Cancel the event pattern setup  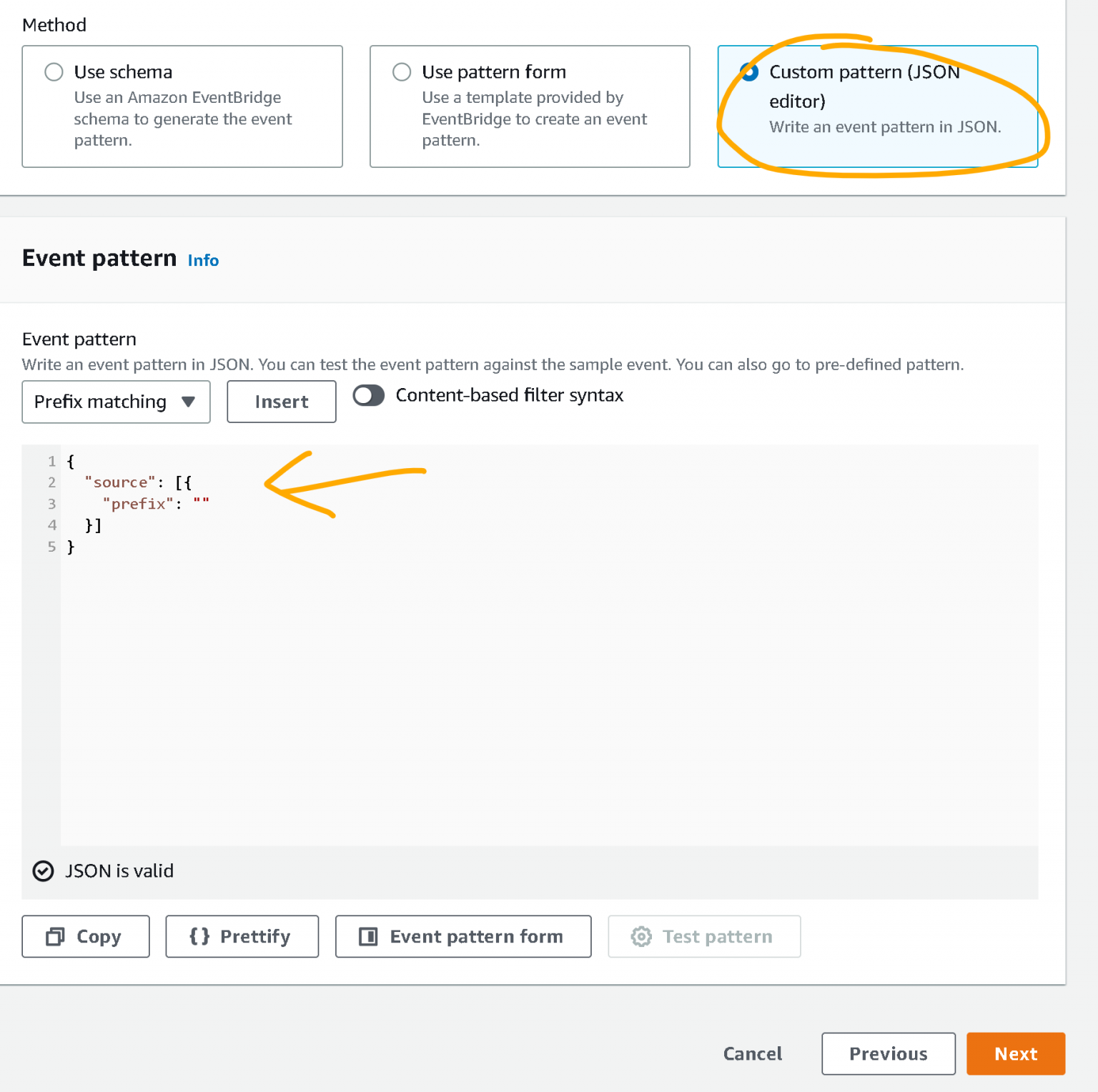point(752,1053)
